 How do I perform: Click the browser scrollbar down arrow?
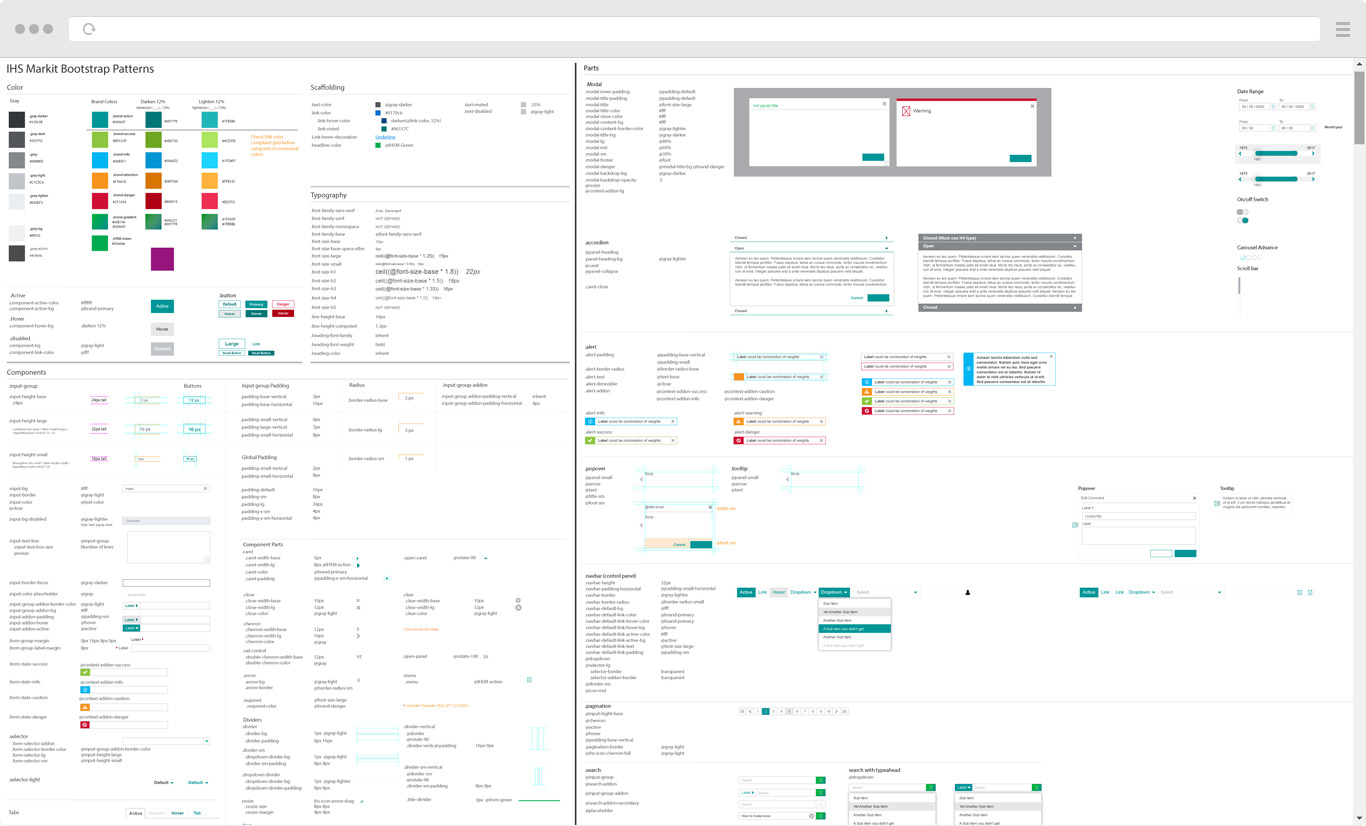point(1359,818)
